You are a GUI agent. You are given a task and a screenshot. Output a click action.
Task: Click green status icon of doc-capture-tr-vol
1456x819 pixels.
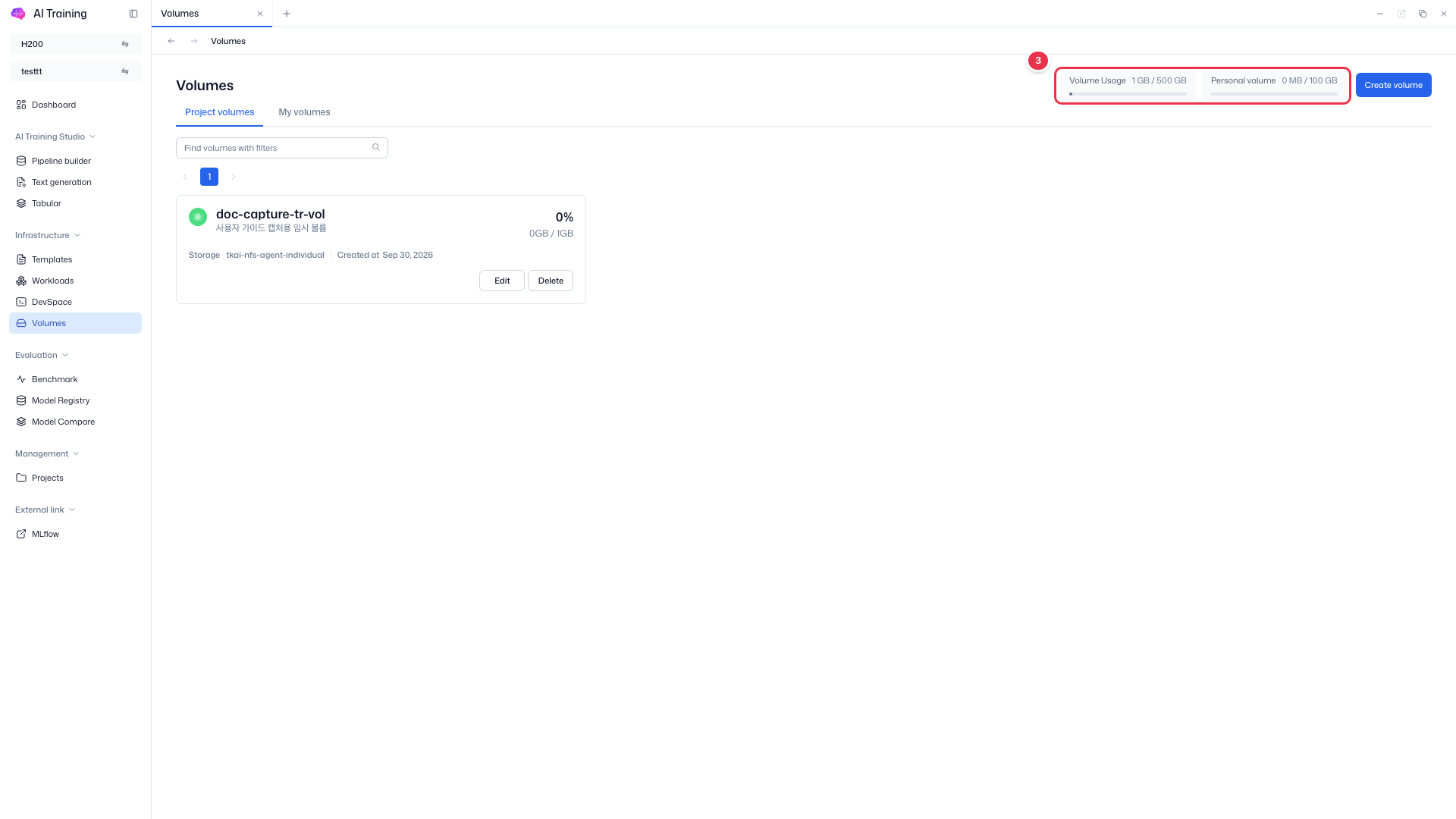pyautogui.click(x=198, y=217)
